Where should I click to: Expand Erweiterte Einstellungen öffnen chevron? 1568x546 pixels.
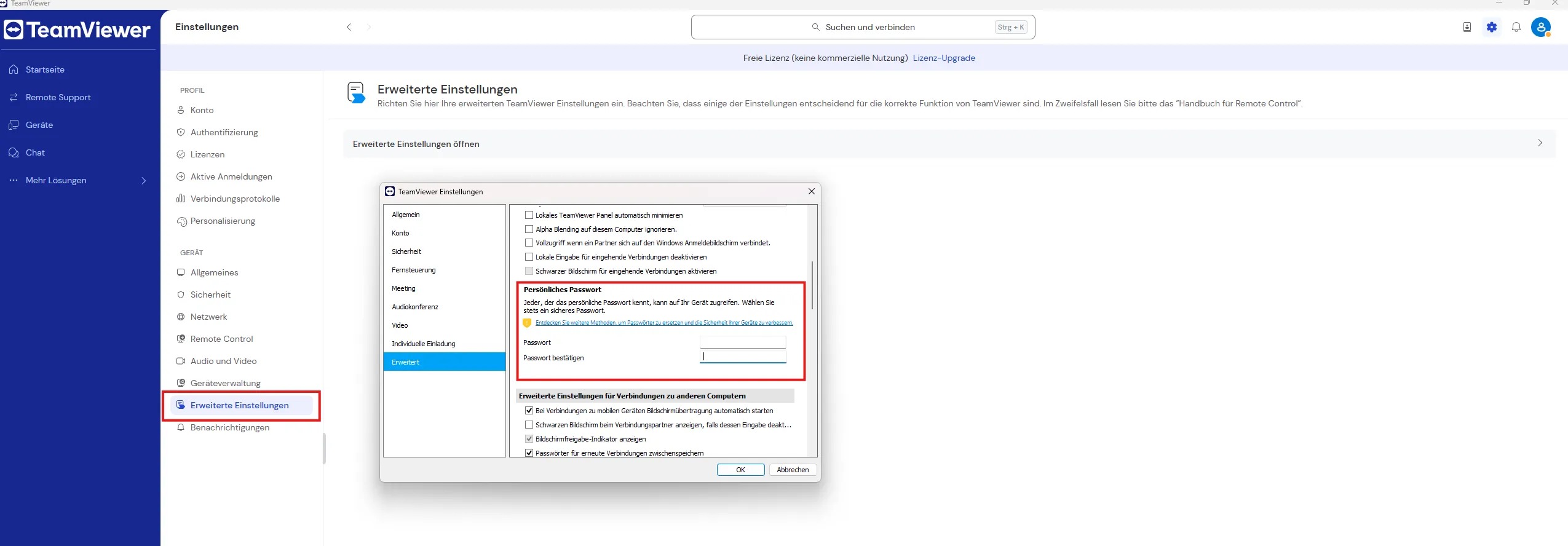click(1540, 143)
